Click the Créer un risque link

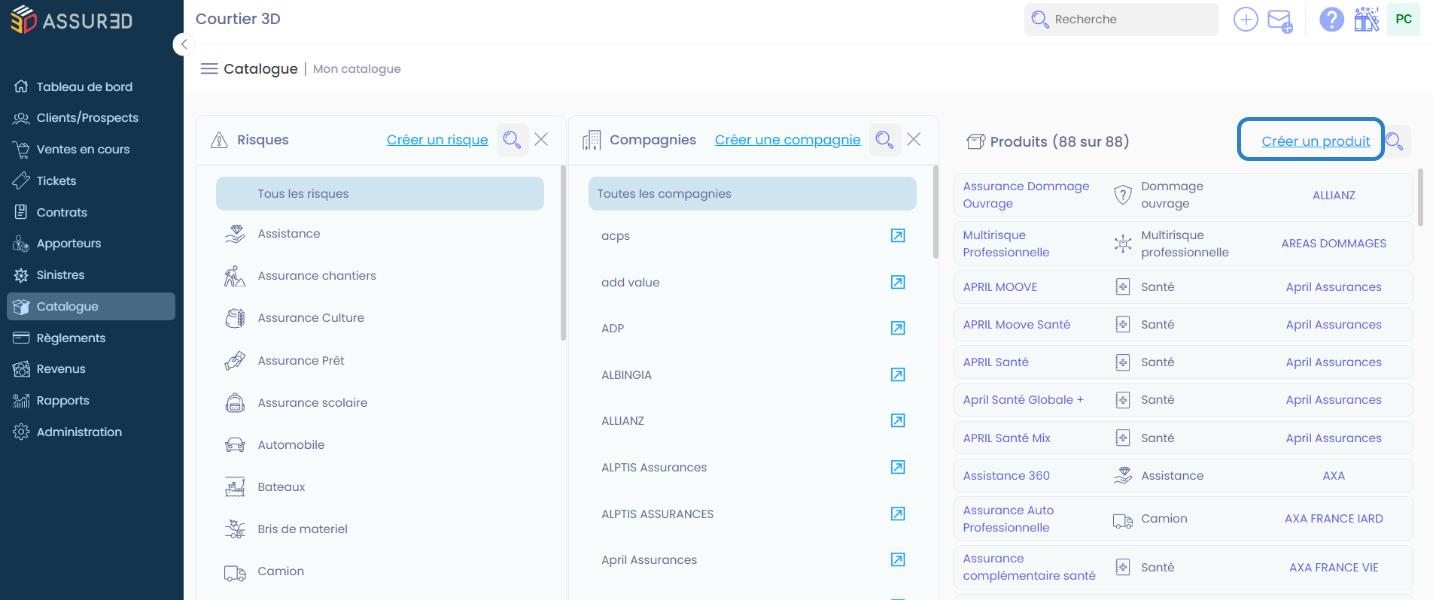(x=437, y=140)
